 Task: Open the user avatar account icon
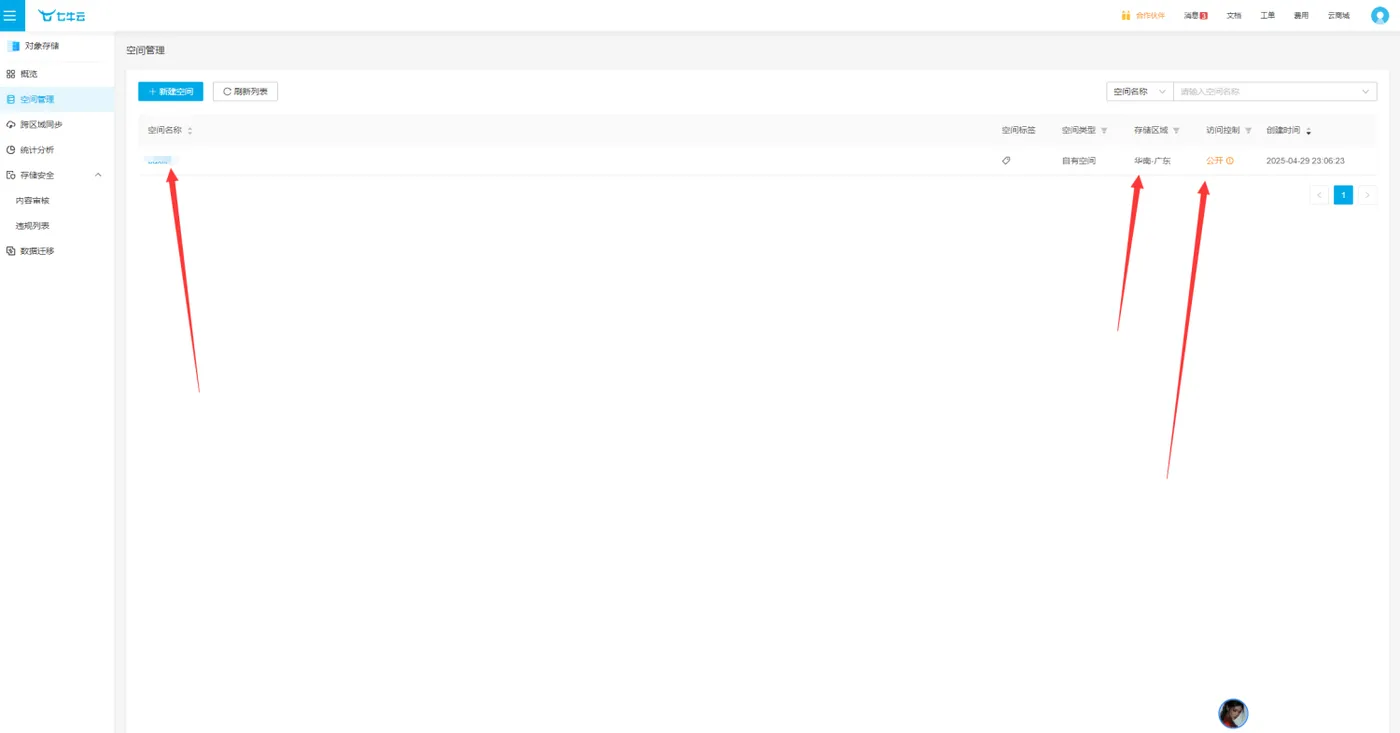[x=1380, y=15]
